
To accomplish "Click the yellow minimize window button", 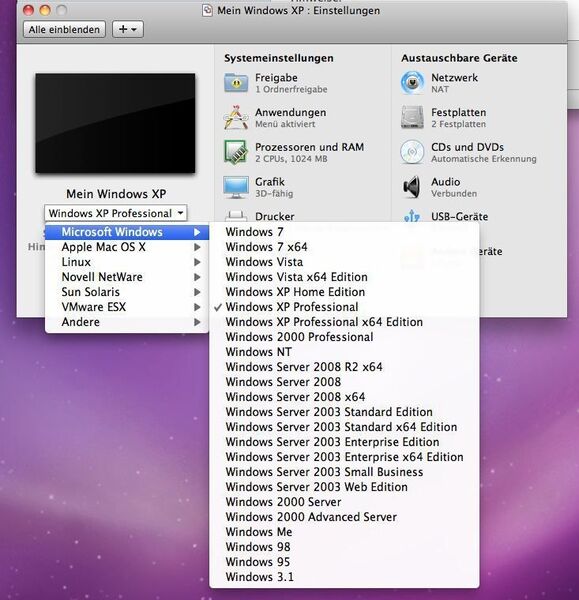I will 45,10.
